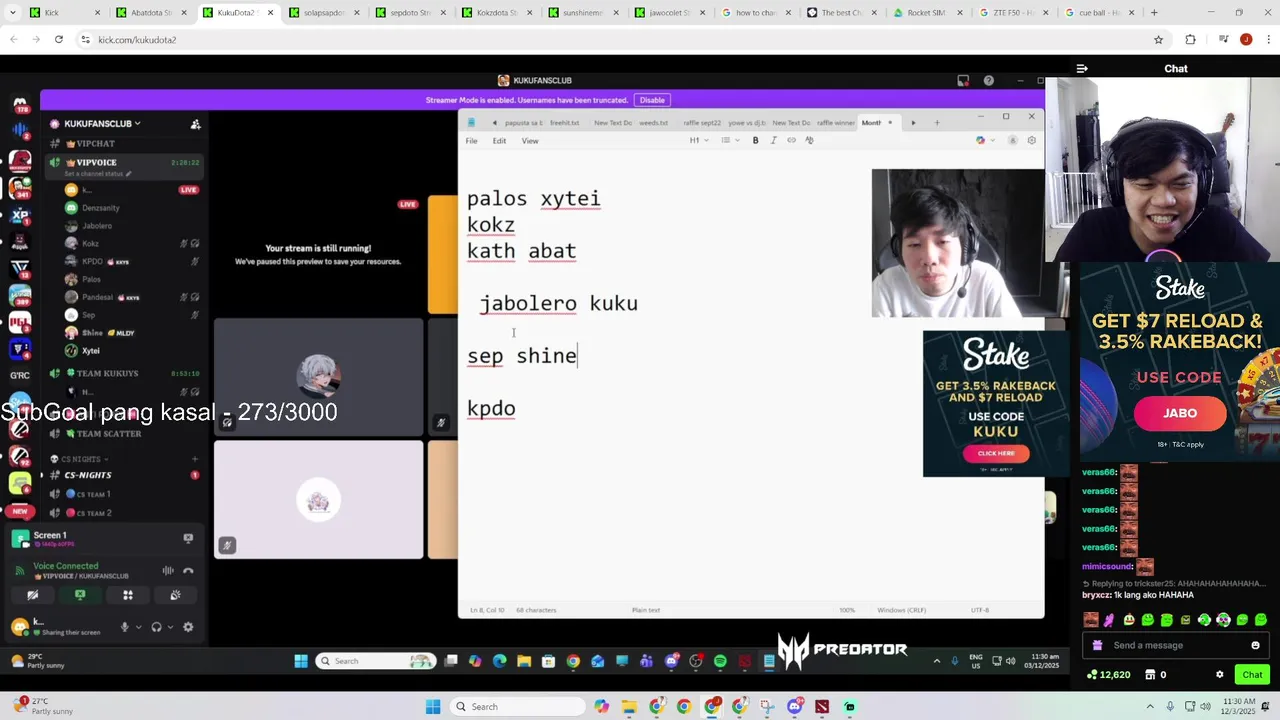Image resolution: width=1280 pixels, height=720 pixels.
Task: Open Discord activities launcher button
Action: click(x=128, y=595)
